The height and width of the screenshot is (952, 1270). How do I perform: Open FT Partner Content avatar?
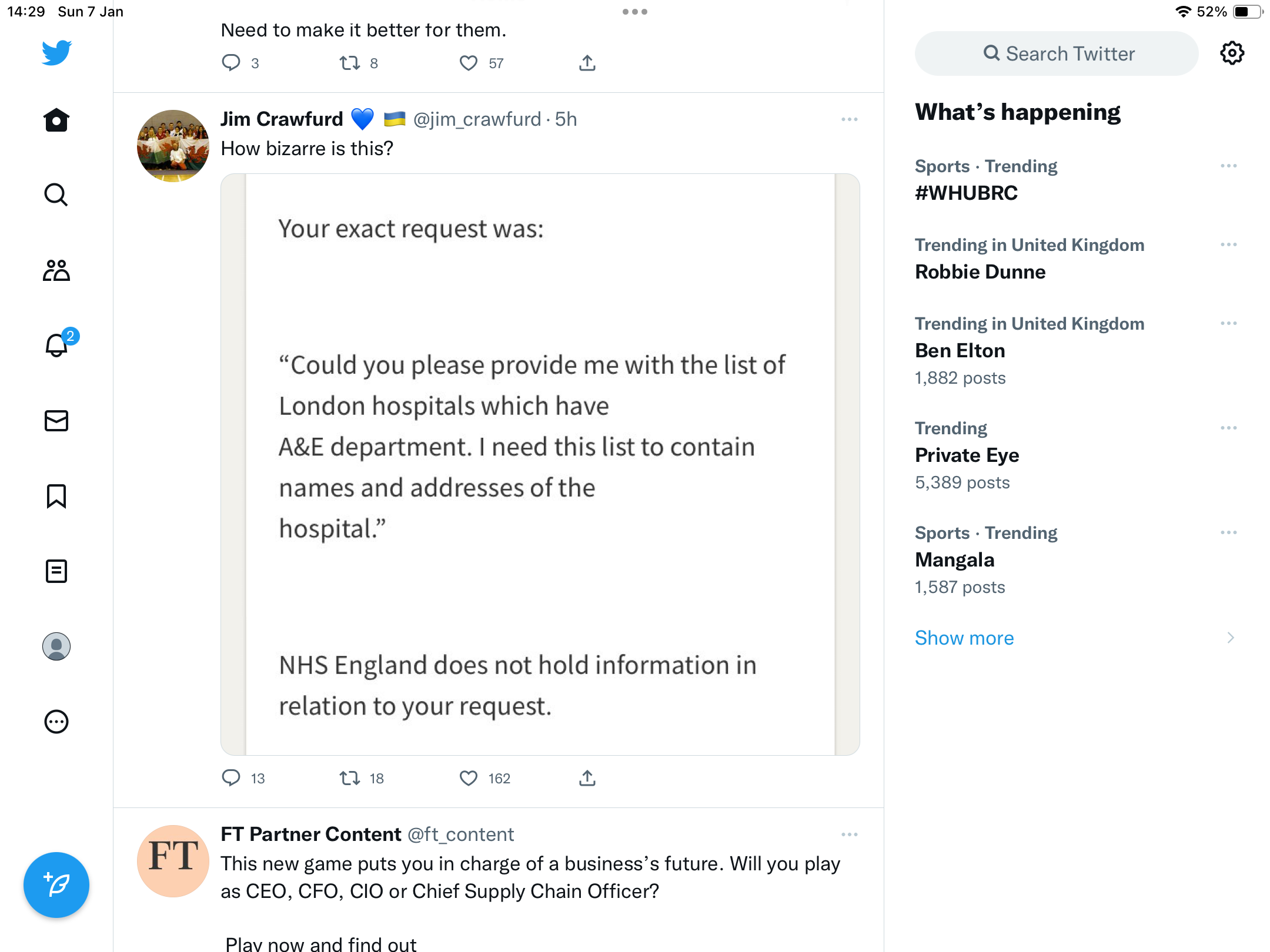(x=173, y=861)
